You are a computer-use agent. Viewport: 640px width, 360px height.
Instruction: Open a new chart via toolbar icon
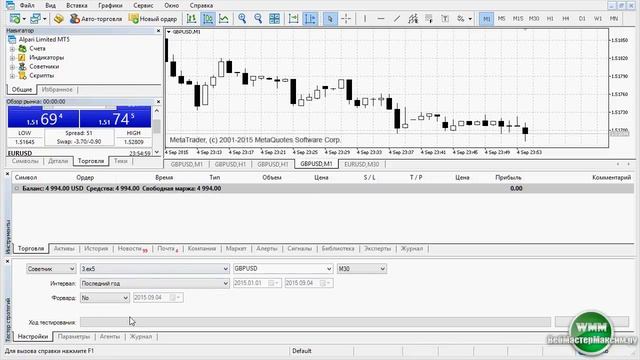[x=15, y=19]
